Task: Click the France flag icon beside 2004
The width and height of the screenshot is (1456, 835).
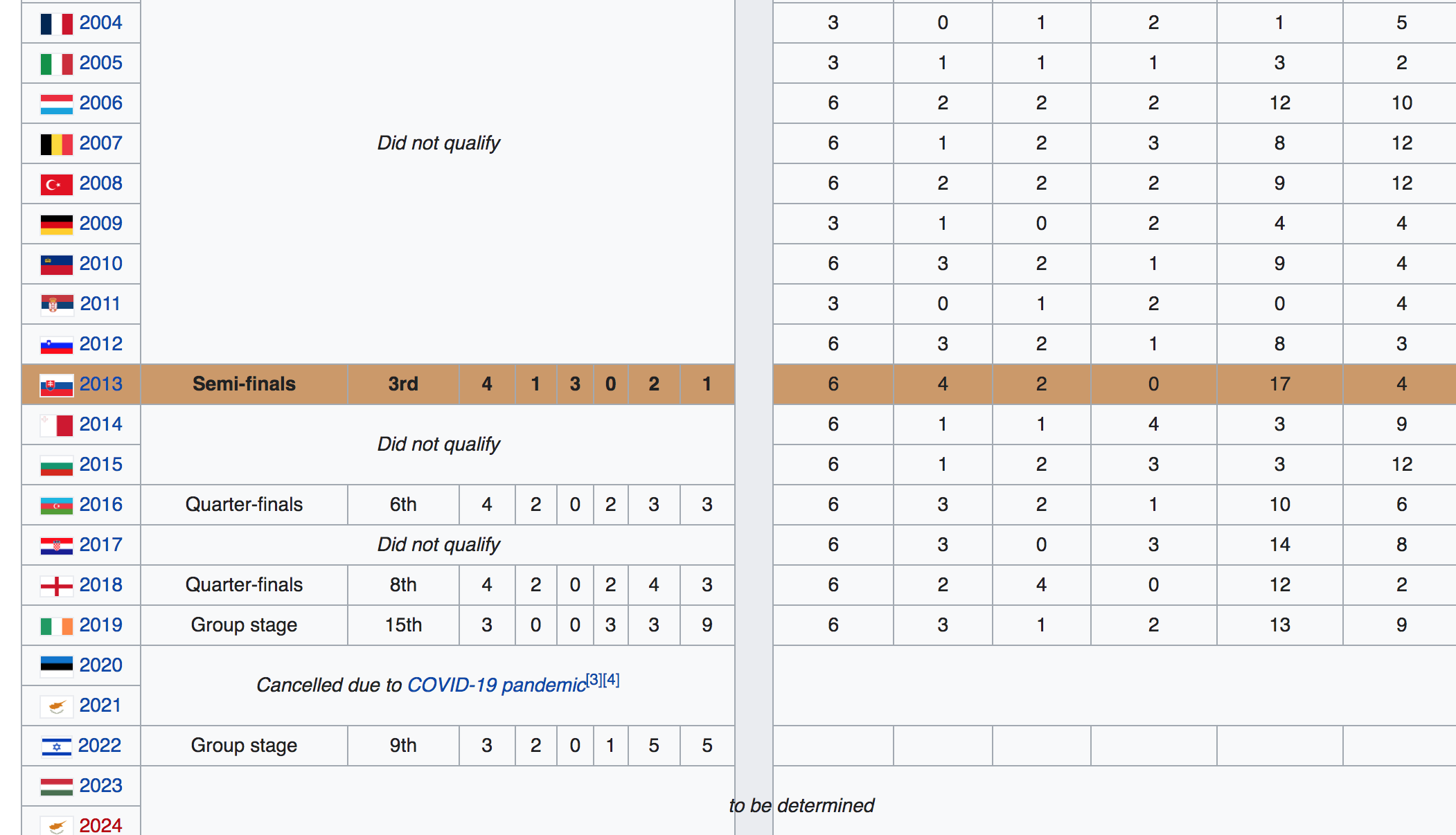Action: pos(56,24)
